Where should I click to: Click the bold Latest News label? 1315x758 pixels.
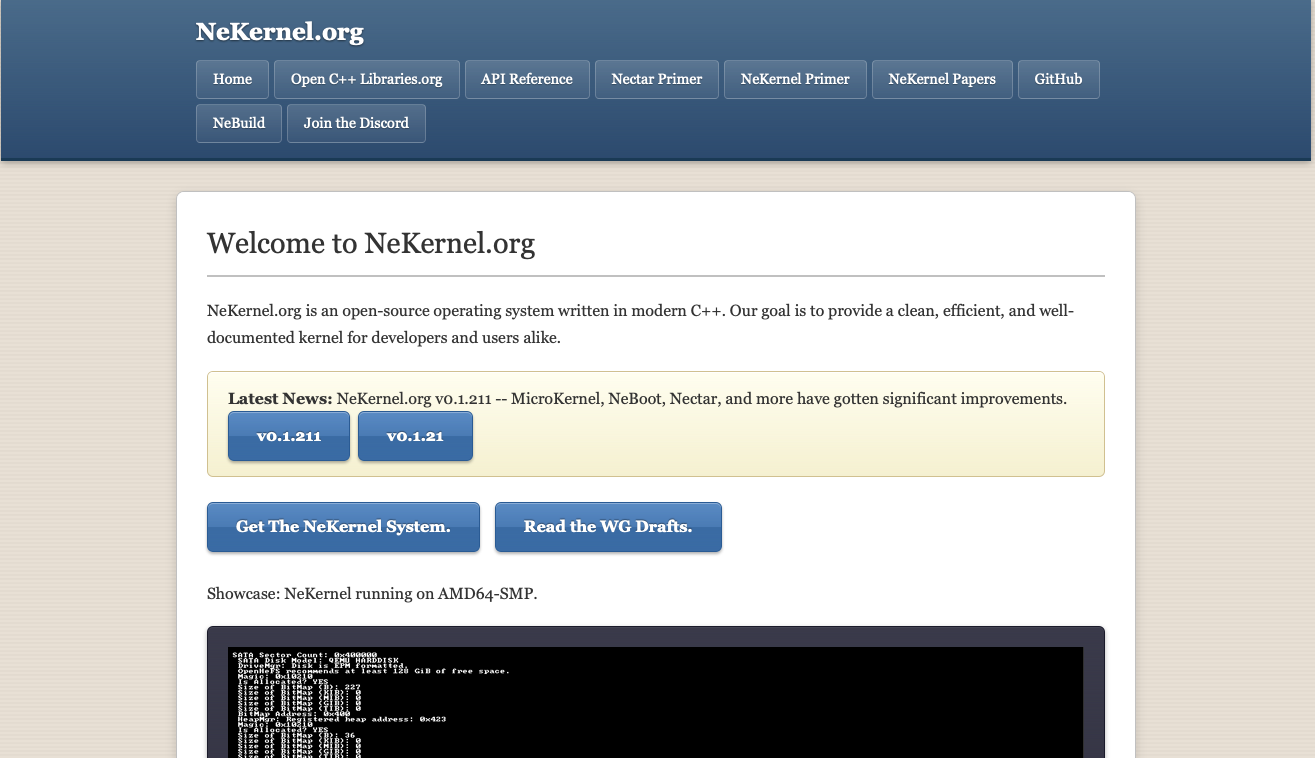click(x=280, y=398)
